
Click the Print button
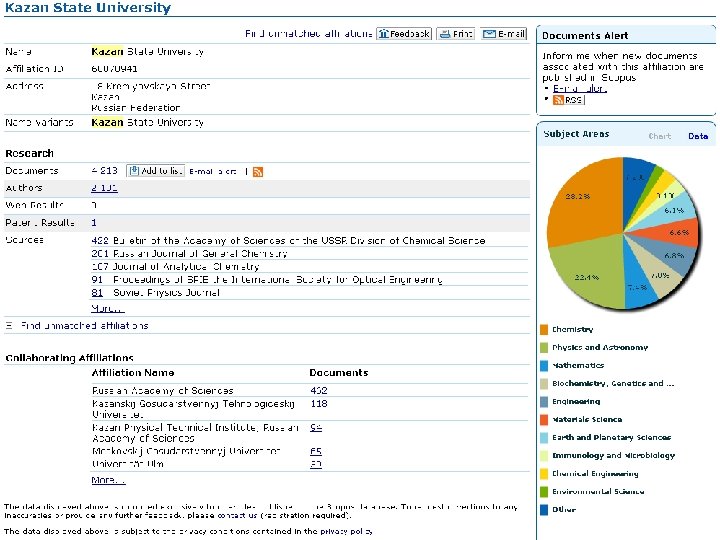pyautogui.click(x=456, y=34)
